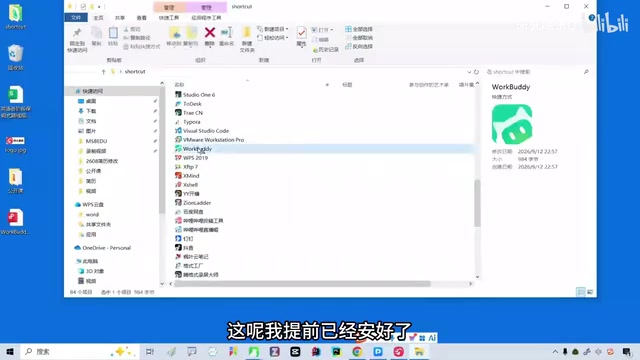640x360 pixels.
Task: Click the History button in ribbon
Action: 326,49
